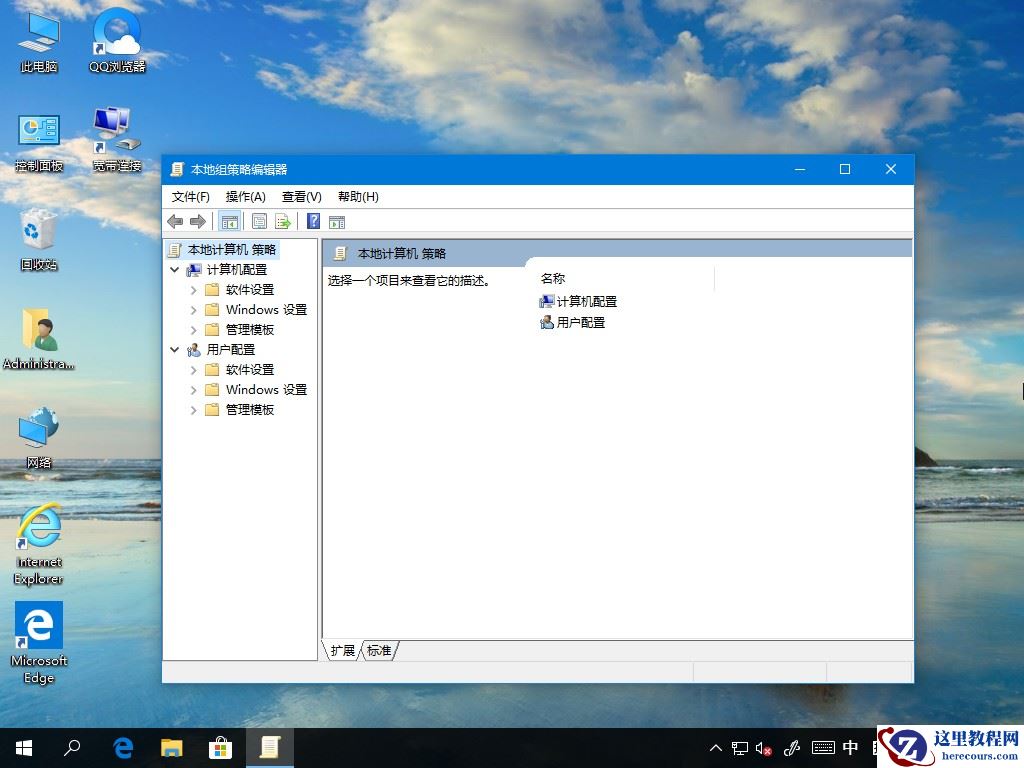Switch input language via the 中 taskbar indicator

pyautogui.click(x=850, y=747)
